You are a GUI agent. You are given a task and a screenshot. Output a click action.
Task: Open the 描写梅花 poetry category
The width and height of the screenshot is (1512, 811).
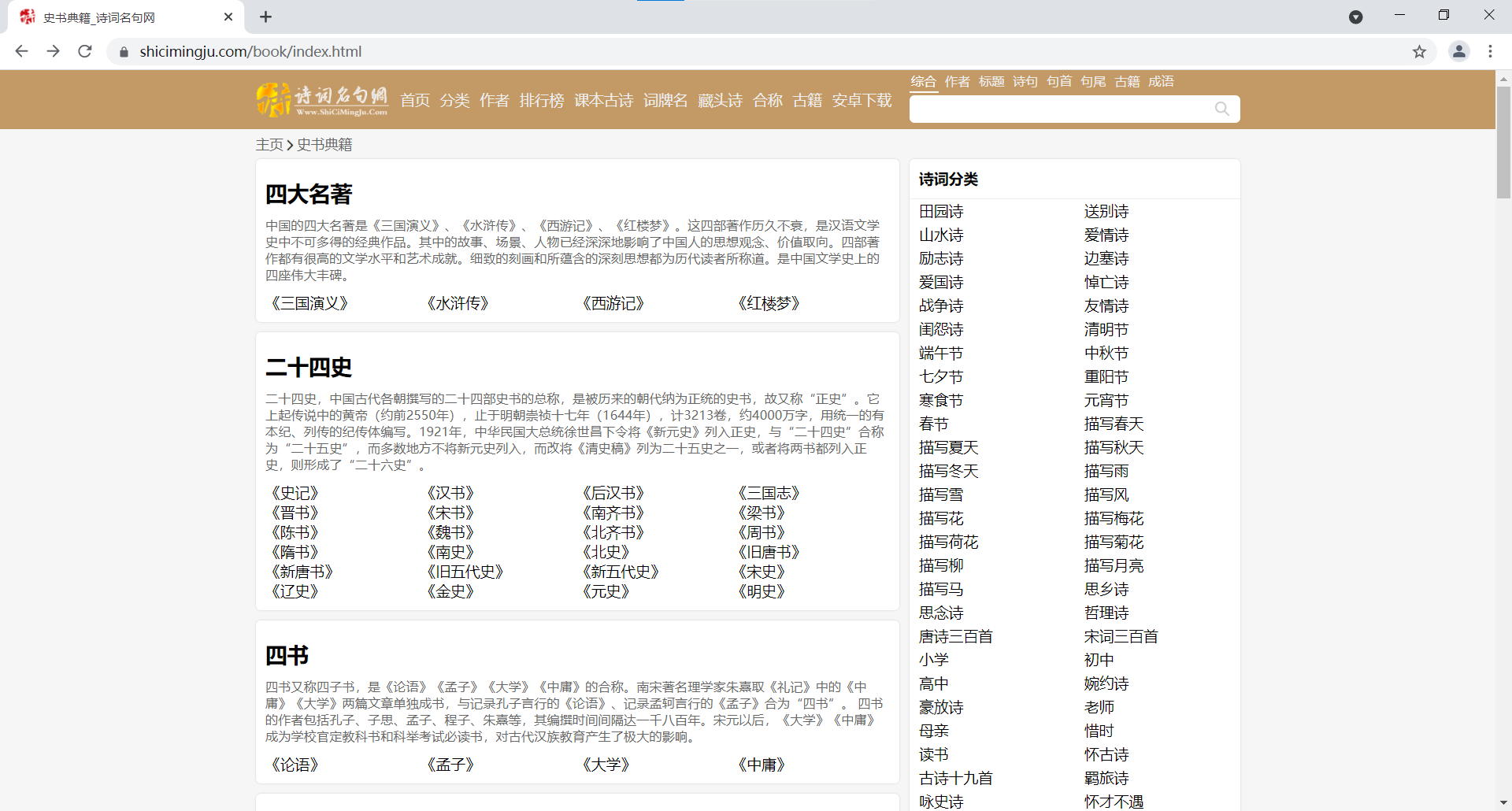(1114, 518)
